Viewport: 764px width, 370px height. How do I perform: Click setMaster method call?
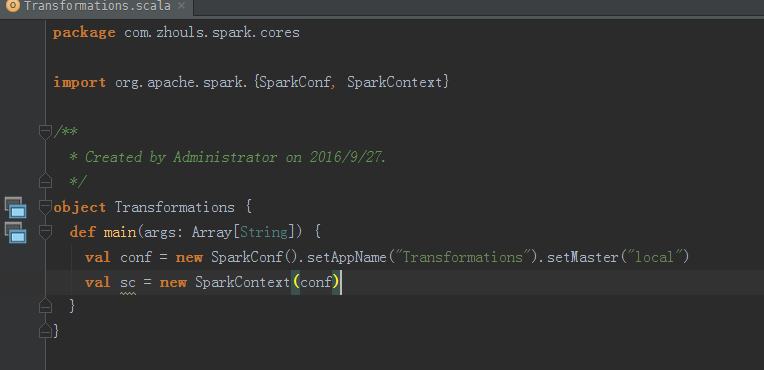(x=582, y=256)
